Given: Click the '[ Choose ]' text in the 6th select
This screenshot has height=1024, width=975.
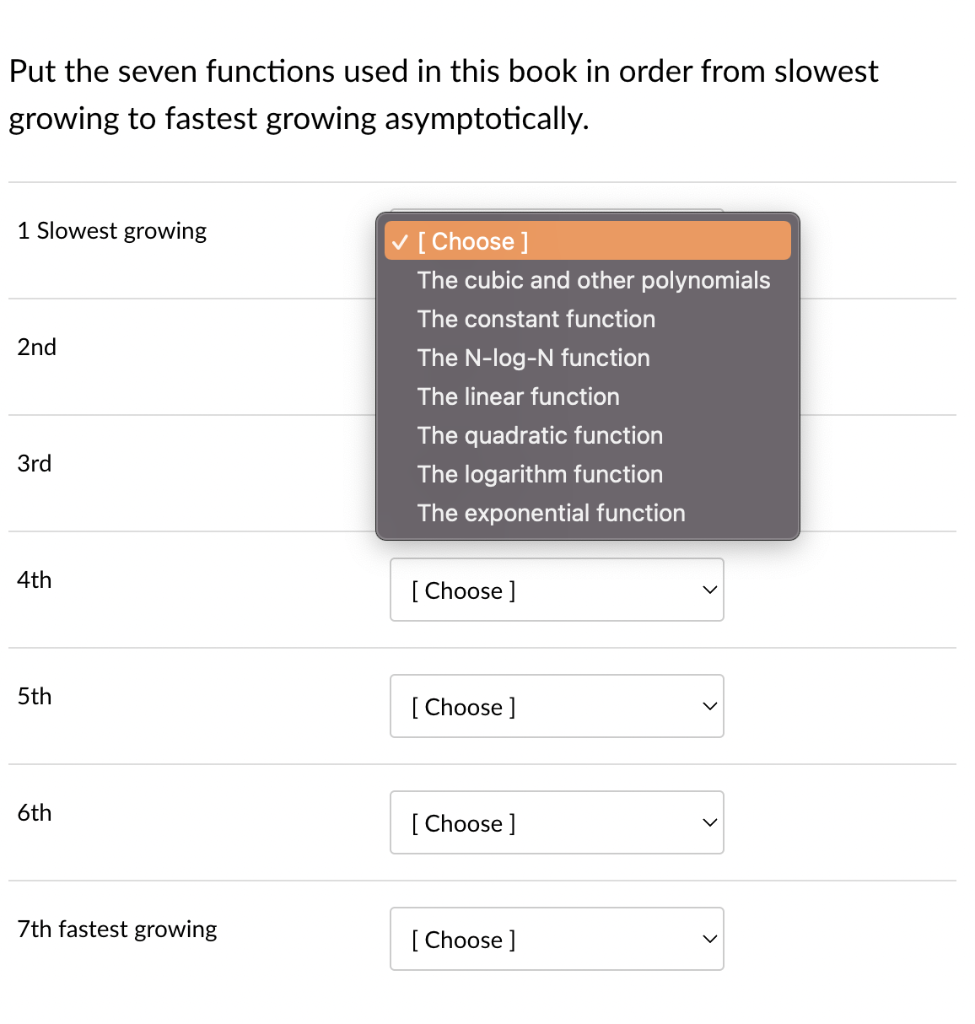Looking at the screenshot, I should pos(463,823).
